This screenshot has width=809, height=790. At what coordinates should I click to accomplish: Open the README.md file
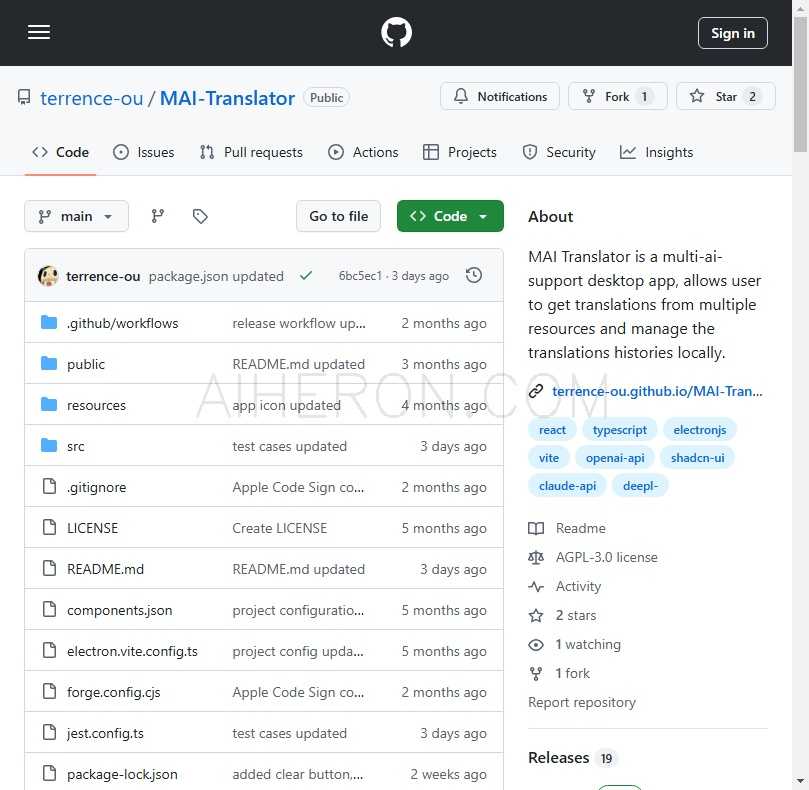click(x=105, y=569)
